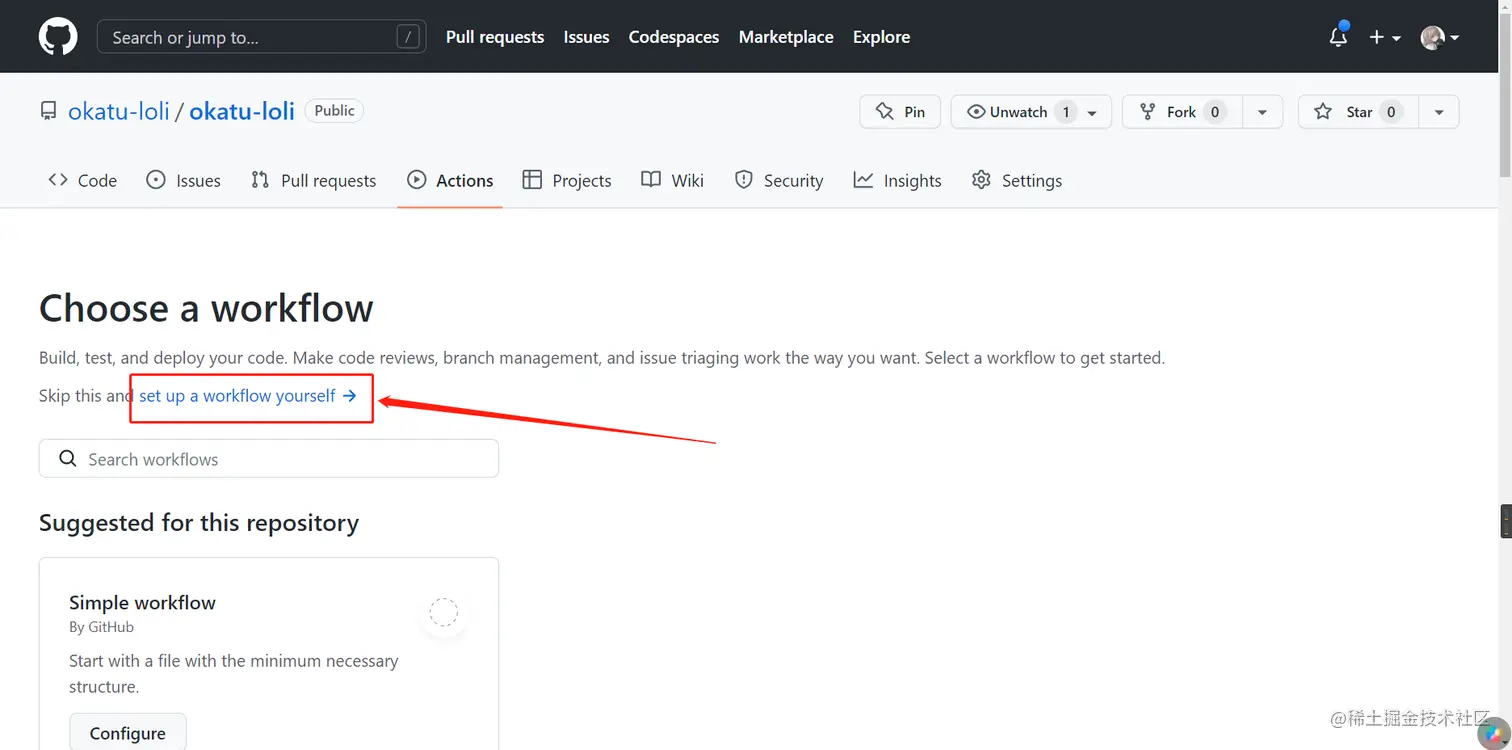Click the Star icon
The width and height of the screenshot is (1512, 750).
[x=1323, y=112]
